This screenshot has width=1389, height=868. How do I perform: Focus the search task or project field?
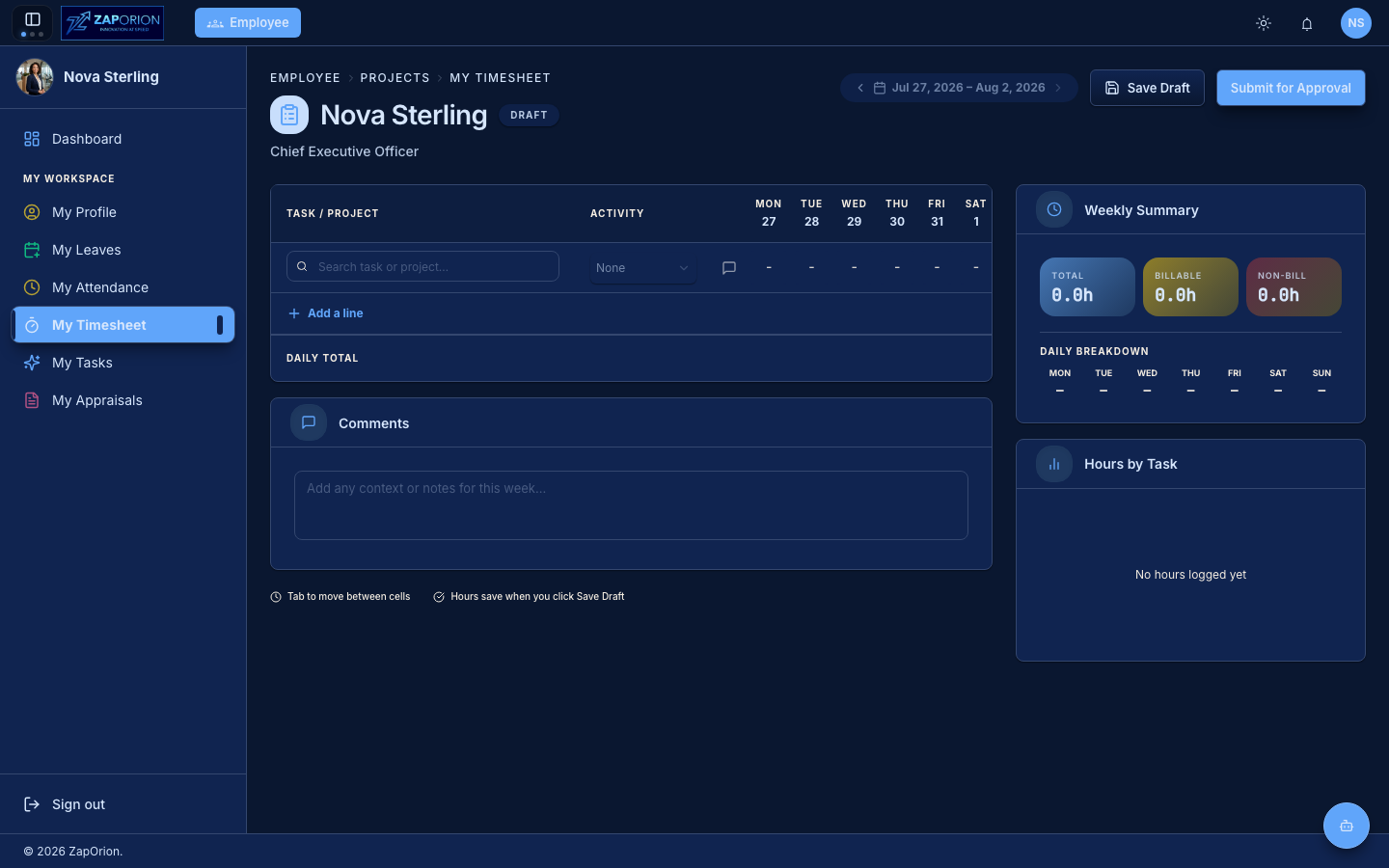point(422,266)
